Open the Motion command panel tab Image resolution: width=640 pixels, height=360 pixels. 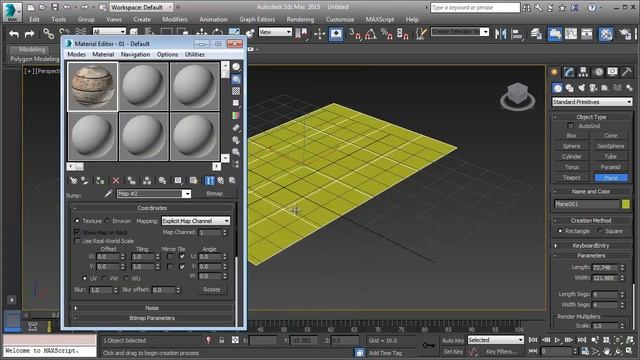(598, 72)
